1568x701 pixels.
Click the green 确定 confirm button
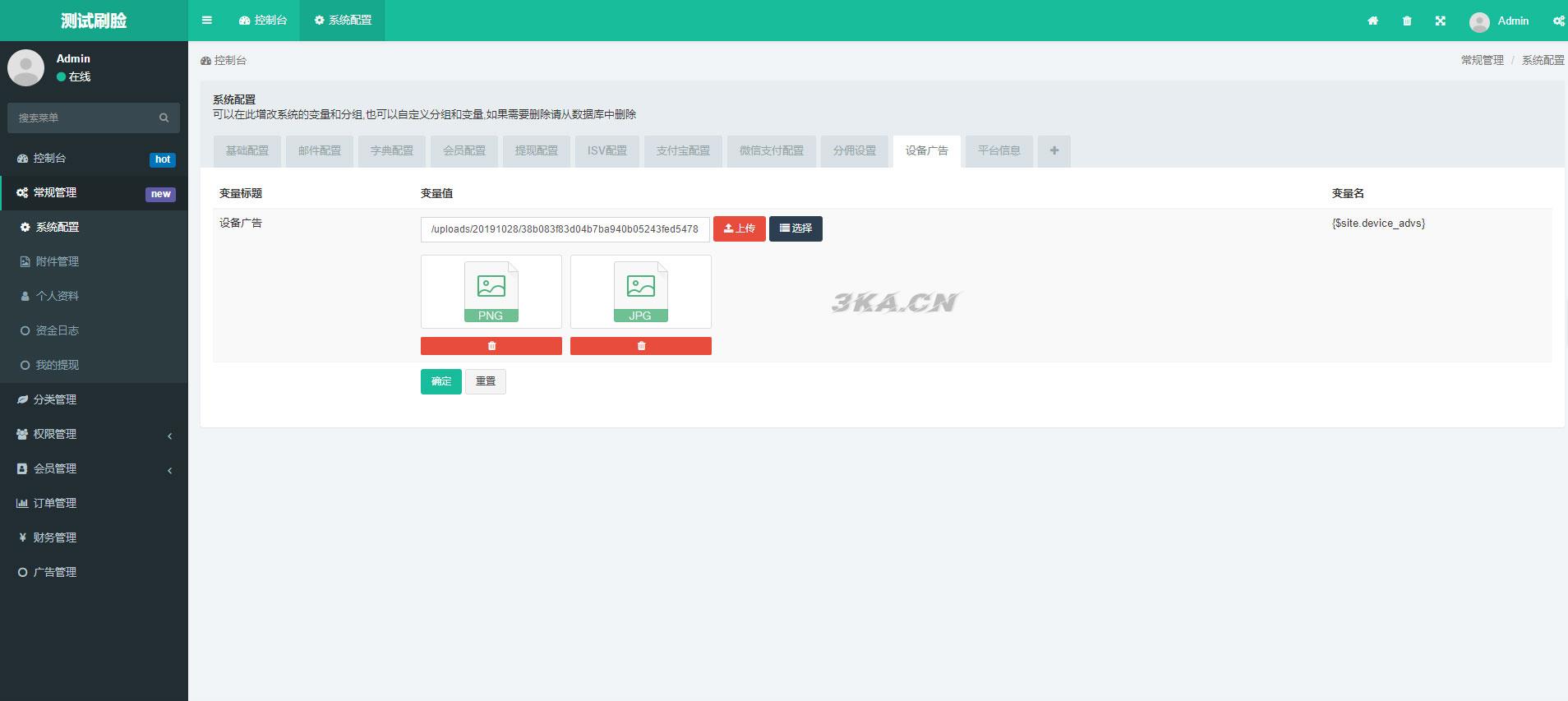441,381
